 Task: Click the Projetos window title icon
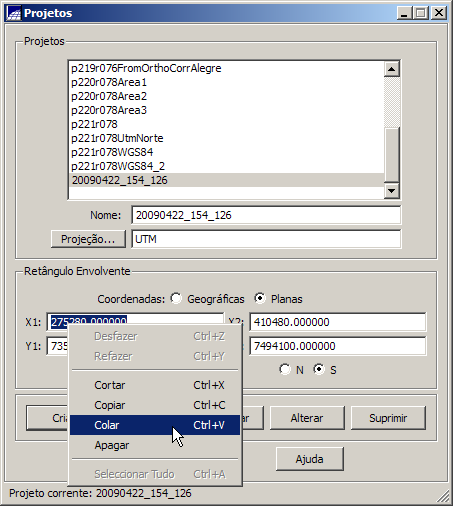point(14,13)
